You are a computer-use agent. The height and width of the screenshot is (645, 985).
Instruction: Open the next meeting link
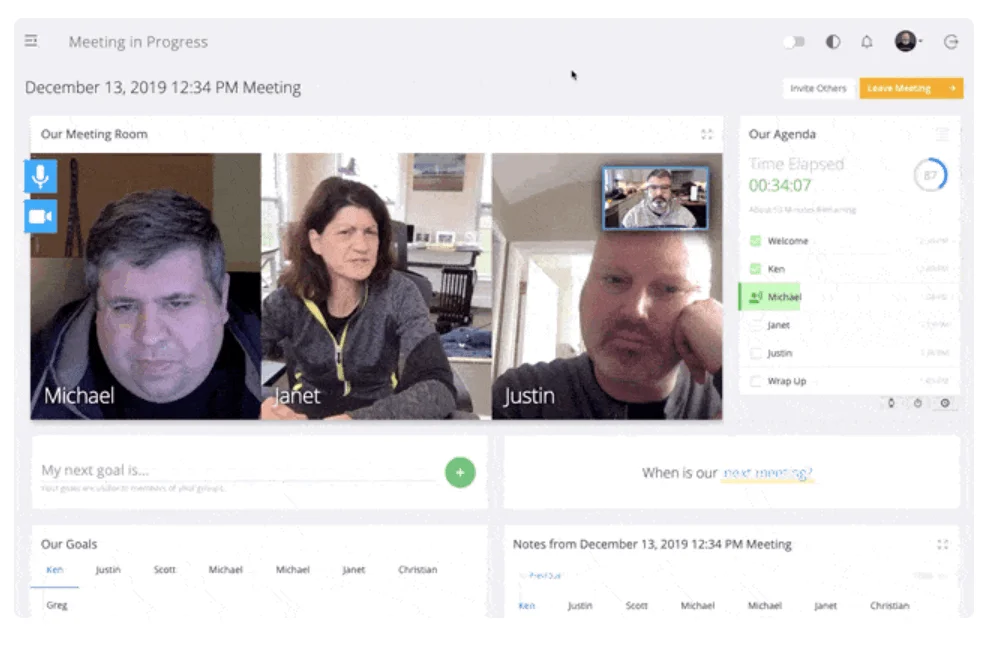coord(768,473)
